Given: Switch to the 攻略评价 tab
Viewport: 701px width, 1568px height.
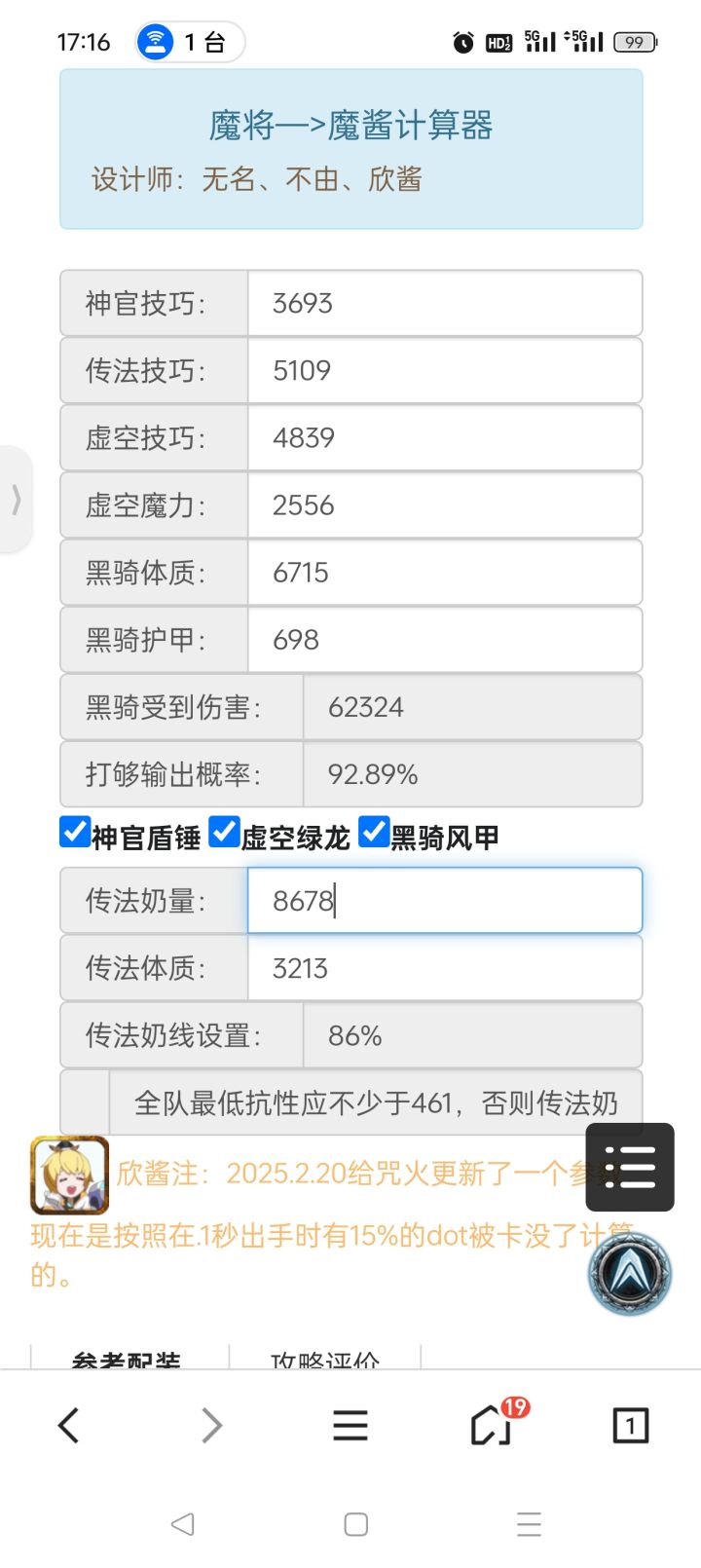Looking at the screenshot, I should 325,1359.
